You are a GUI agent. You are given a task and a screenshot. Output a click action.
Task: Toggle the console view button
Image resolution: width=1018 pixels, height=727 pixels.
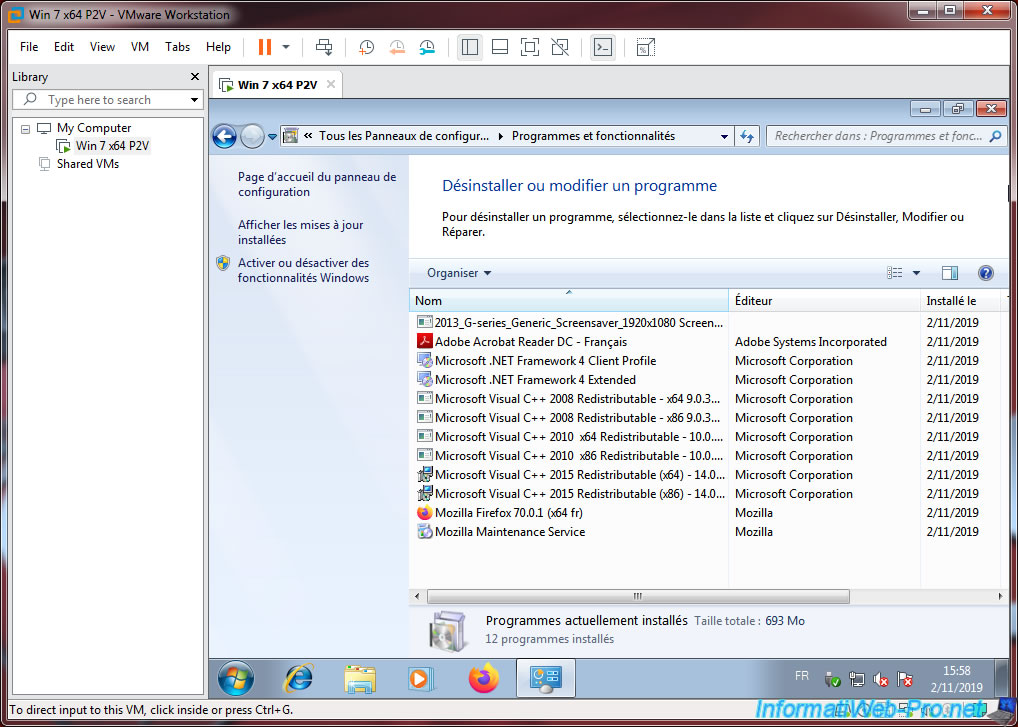602,47
